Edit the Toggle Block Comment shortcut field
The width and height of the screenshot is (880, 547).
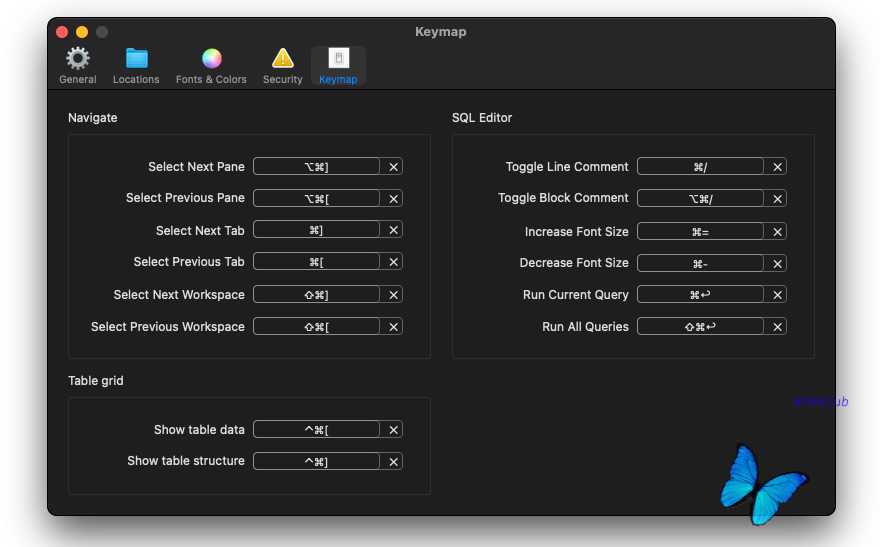point(700,198)
